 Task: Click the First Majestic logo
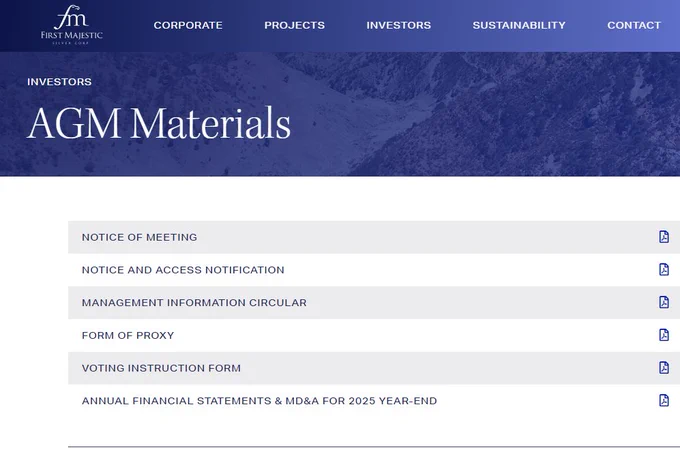[72, 25]
